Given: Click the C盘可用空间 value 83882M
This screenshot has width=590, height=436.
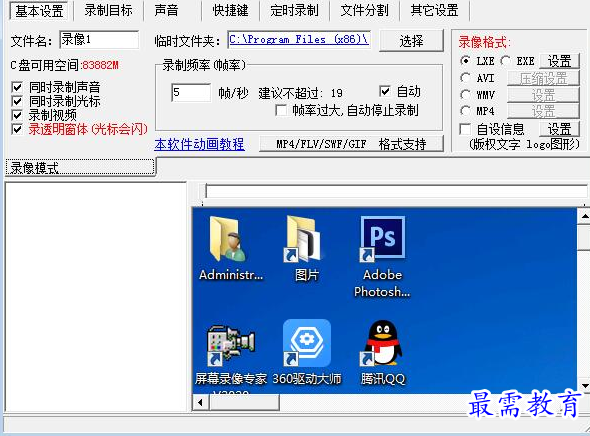Looking at the screenshot, I should click(x=100, y=65).
